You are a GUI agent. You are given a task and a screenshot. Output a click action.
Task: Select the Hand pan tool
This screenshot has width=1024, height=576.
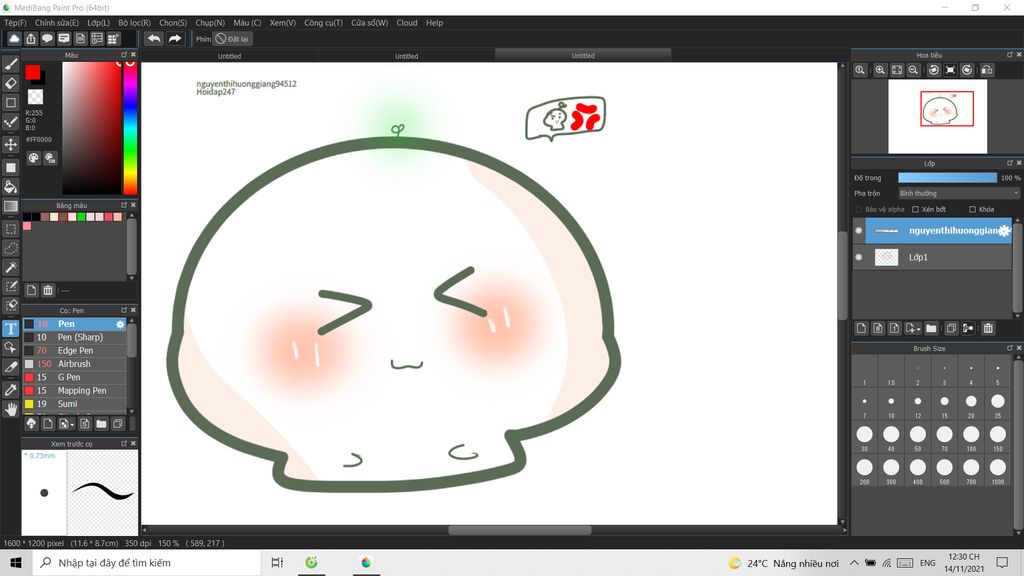coord(10,409)
